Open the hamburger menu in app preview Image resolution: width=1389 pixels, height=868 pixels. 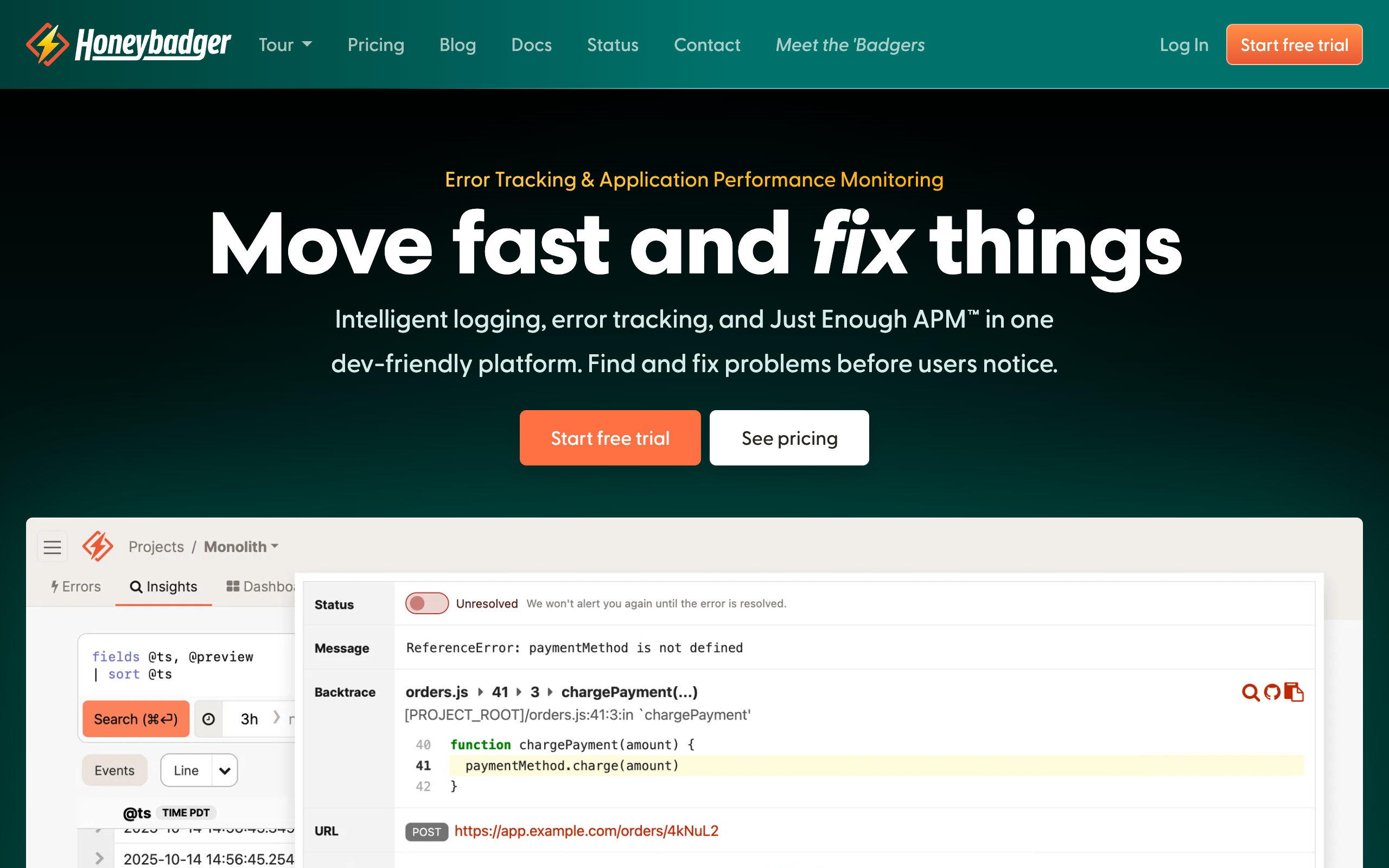52,546
